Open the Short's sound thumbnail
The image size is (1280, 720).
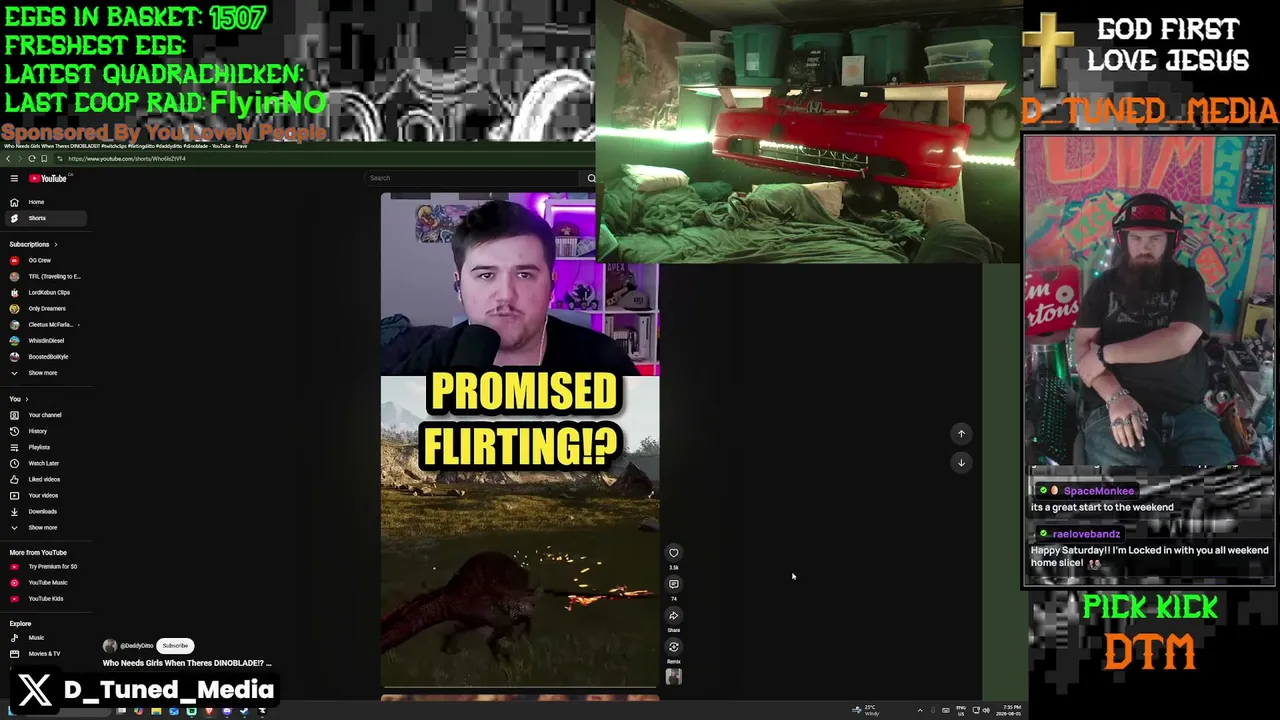coord(673,677)
